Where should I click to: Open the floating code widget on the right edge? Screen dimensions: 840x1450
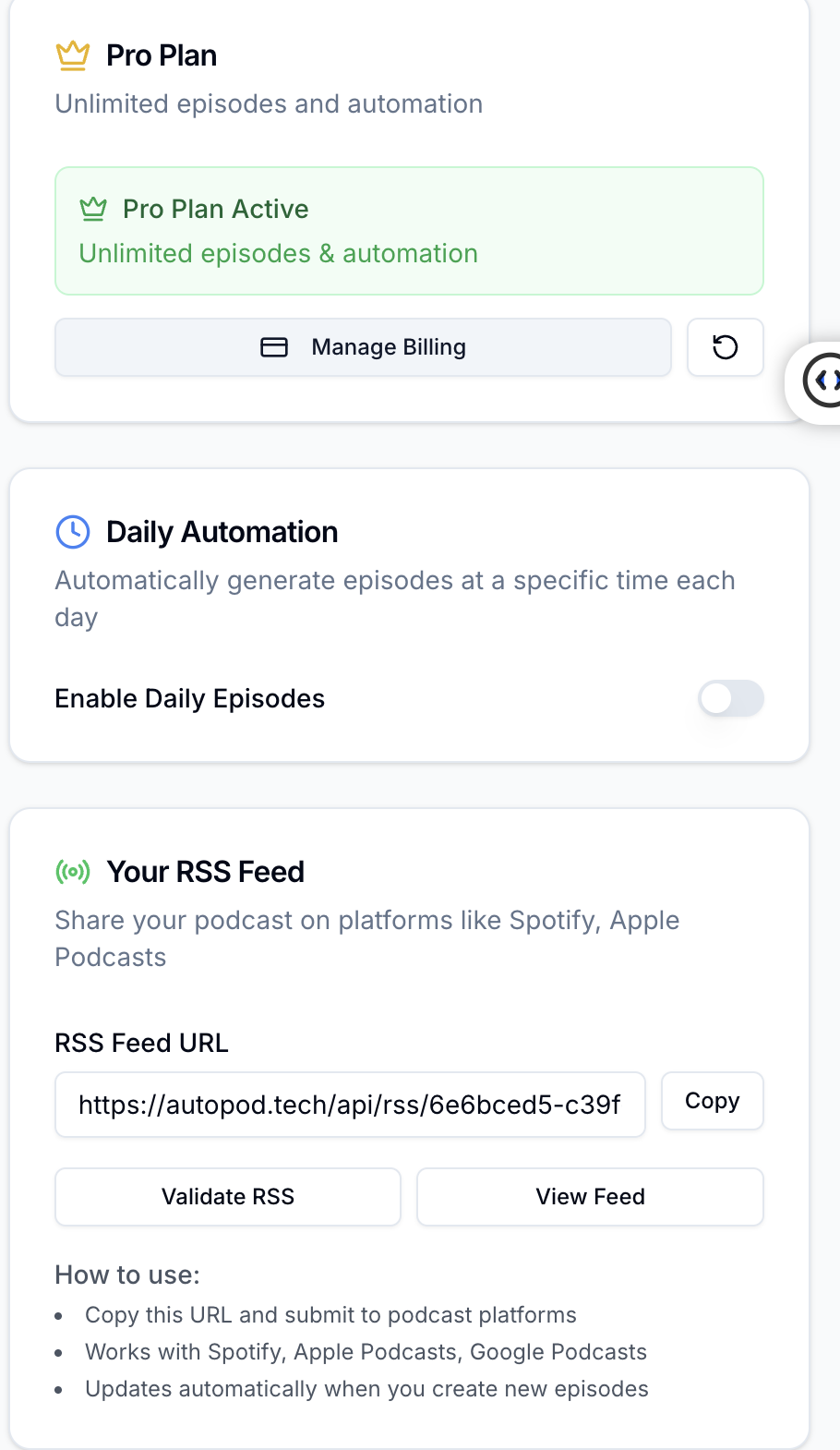coord(827,381)
